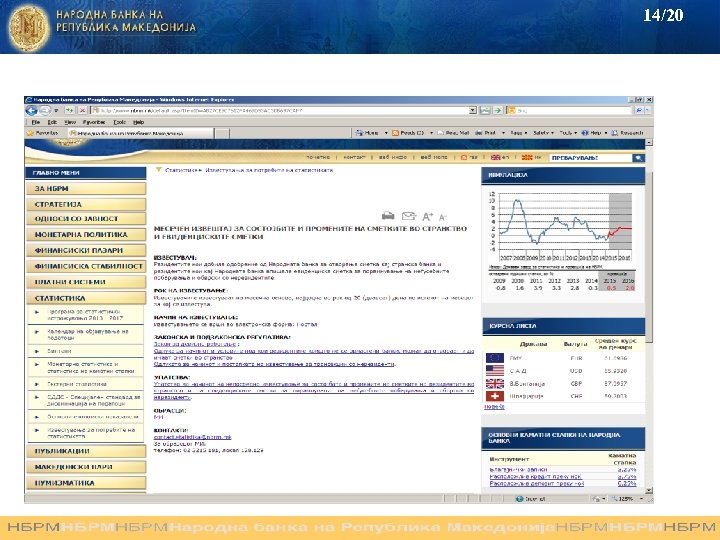Screen dimensions: 720x540
Task: Open the View menu
Action: pyautogui.click(x=70, y=122)
